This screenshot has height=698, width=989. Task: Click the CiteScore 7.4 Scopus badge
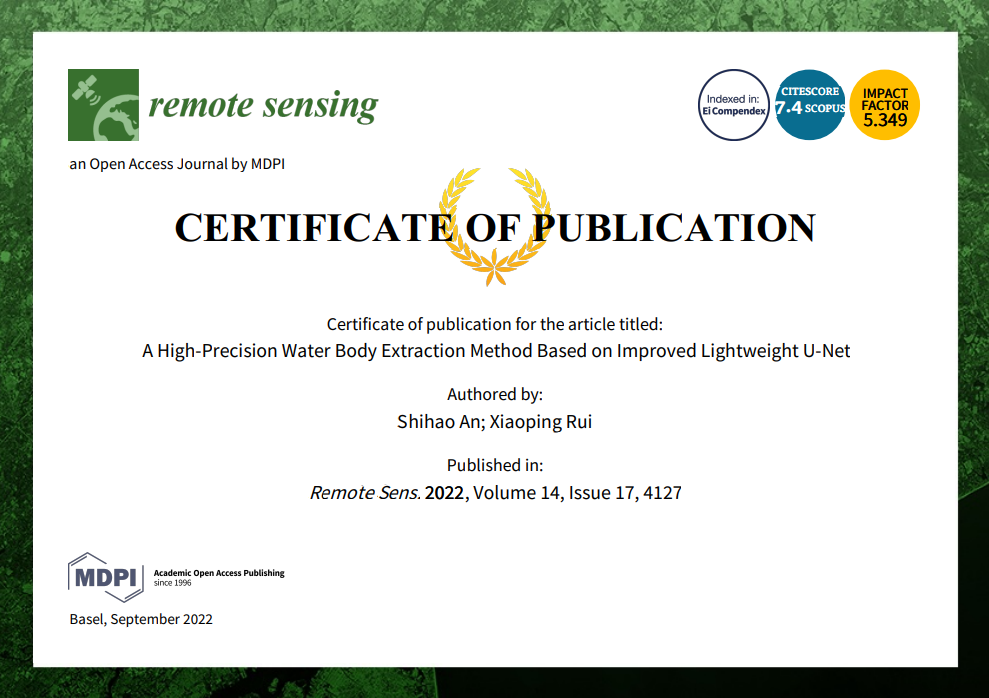(810, 105)
